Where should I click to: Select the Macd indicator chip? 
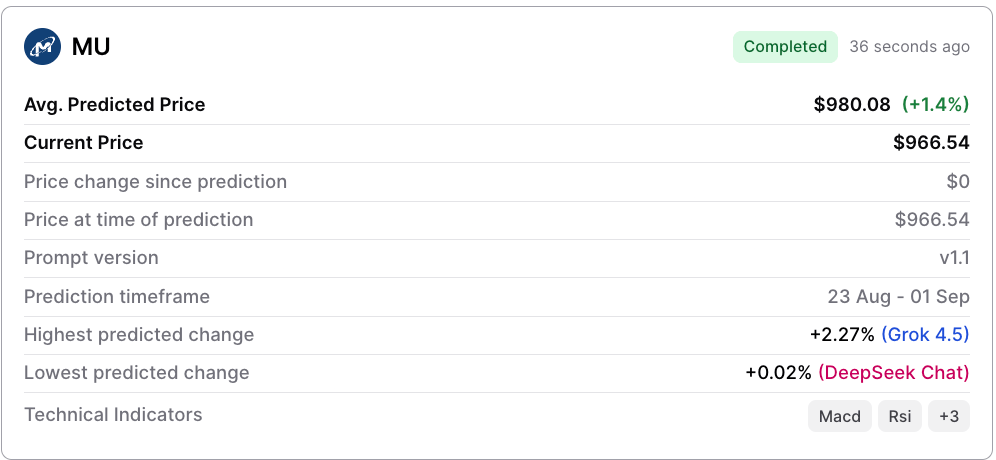click(840, 416)
